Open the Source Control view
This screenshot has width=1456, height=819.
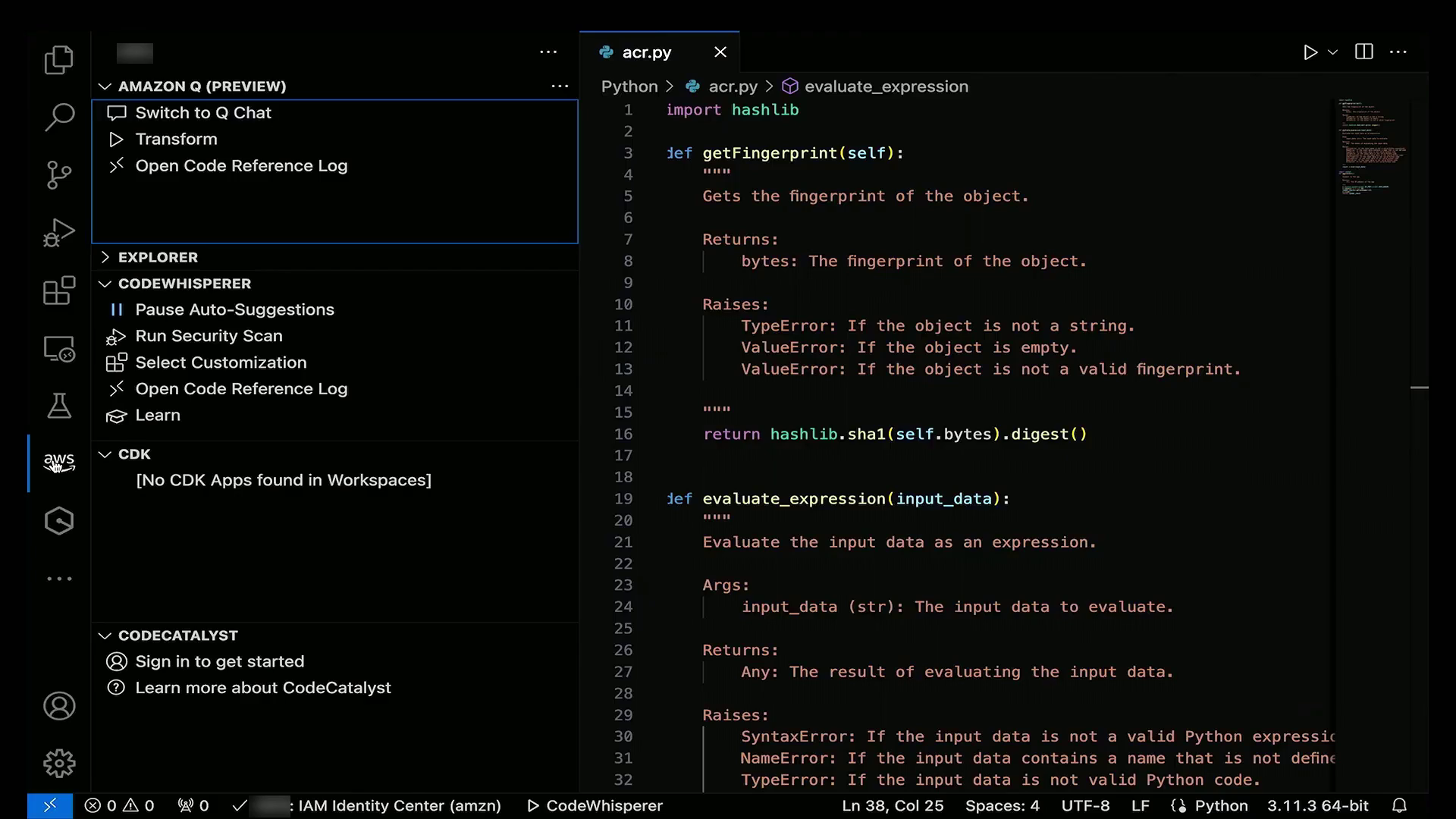click(x=58, y=175)
